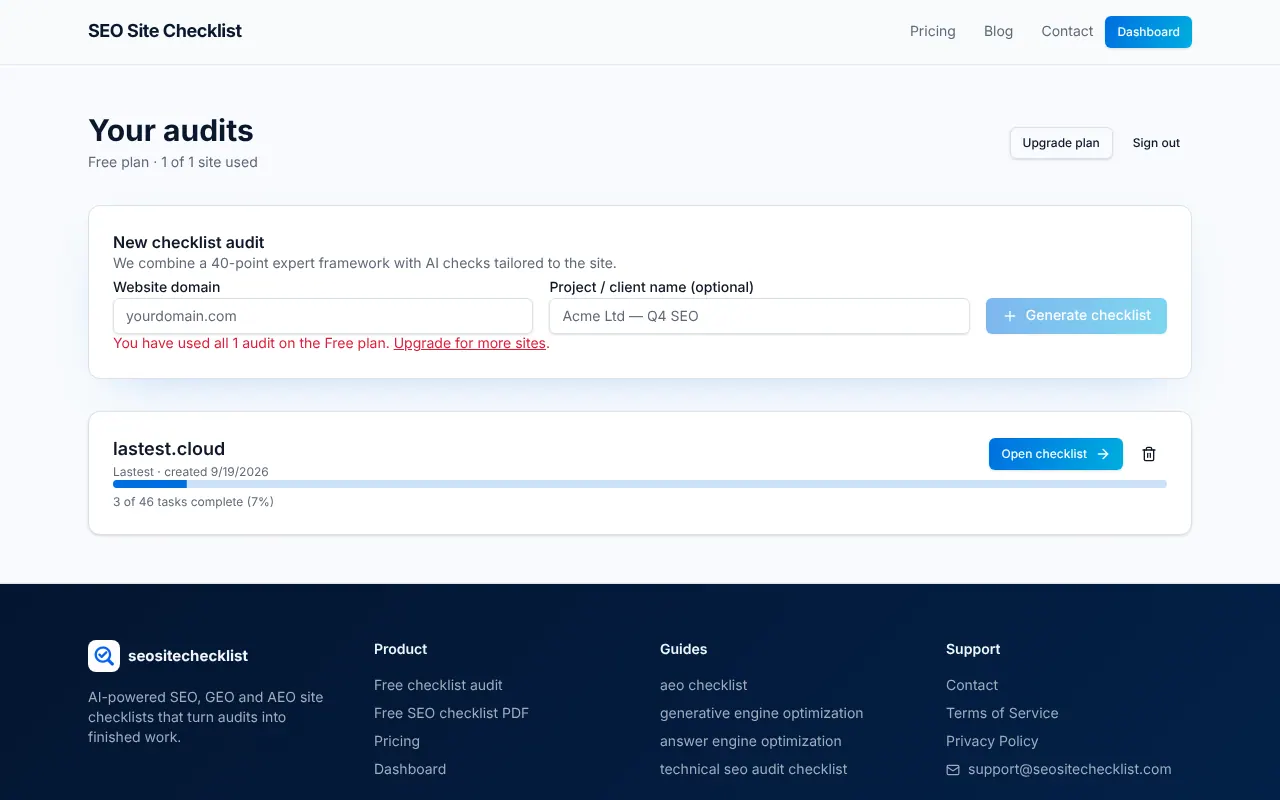Click the Upgrade plan button
Image resolution: width=1280 pixels, height=800 pixels.
tap(1061, 143)
